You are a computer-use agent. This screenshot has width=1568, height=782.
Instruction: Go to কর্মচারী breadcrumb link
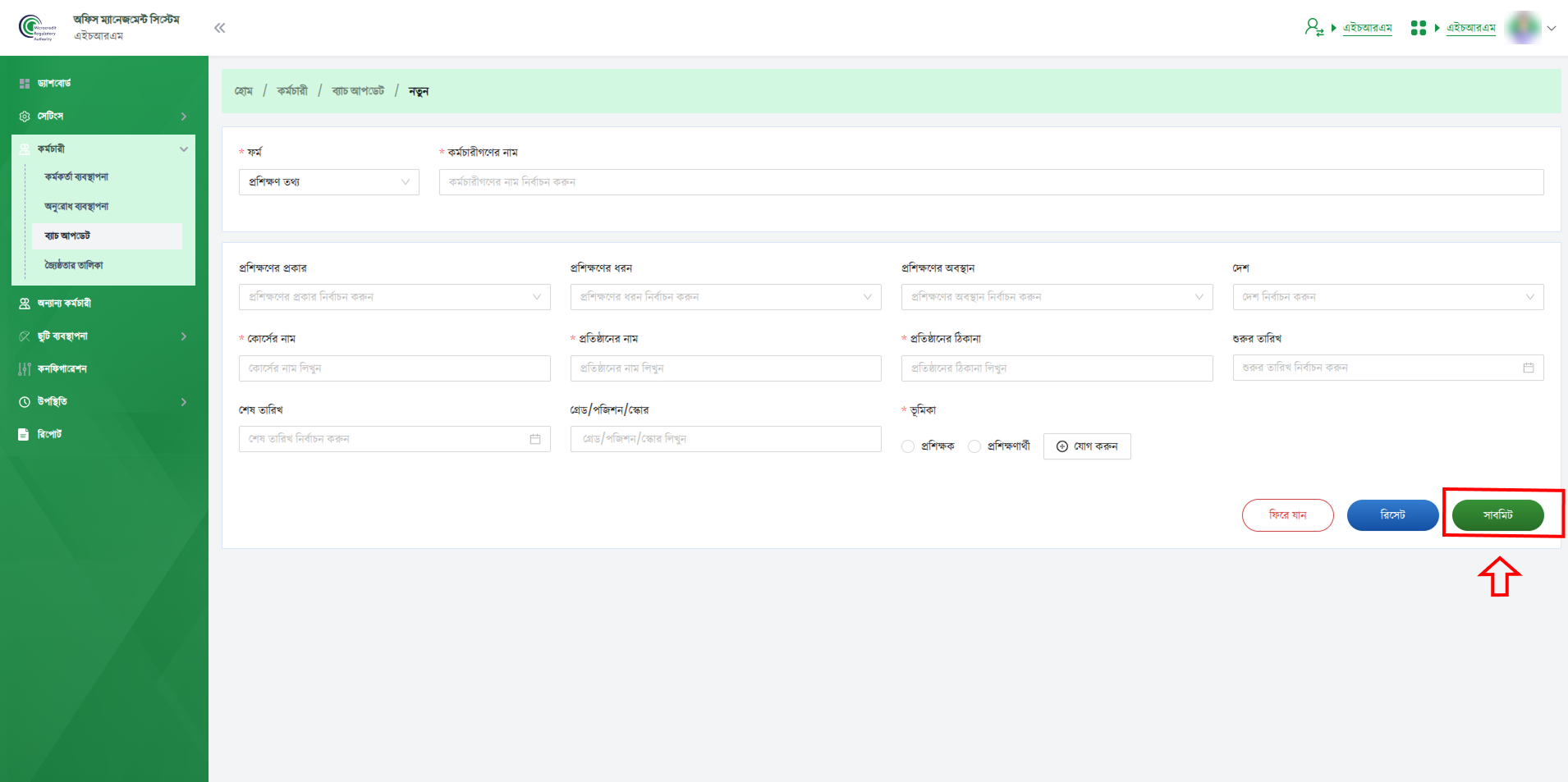click(292, 91)
